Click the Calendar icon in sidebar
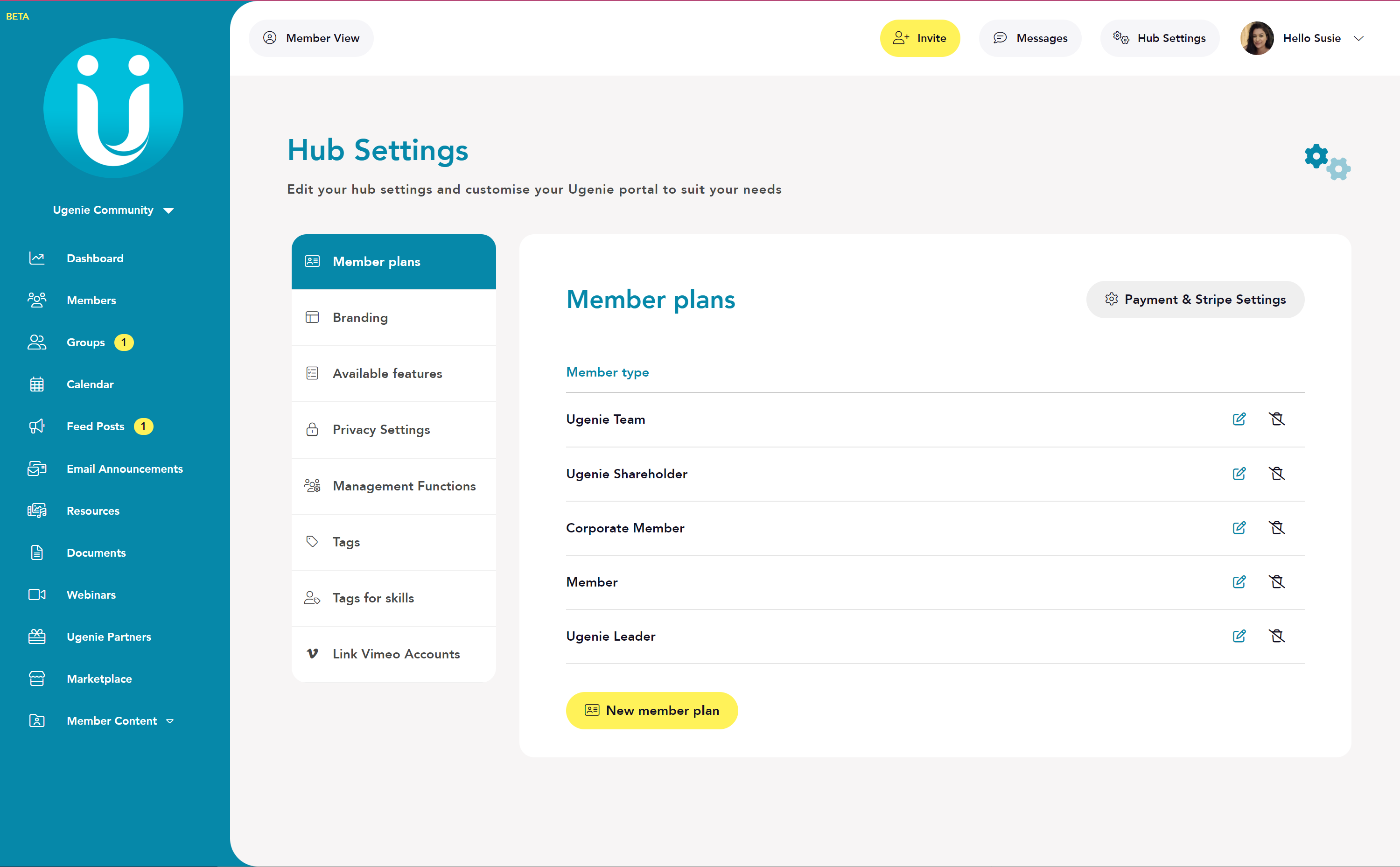This screenshot has width=1400, height=867. [37, 384]
